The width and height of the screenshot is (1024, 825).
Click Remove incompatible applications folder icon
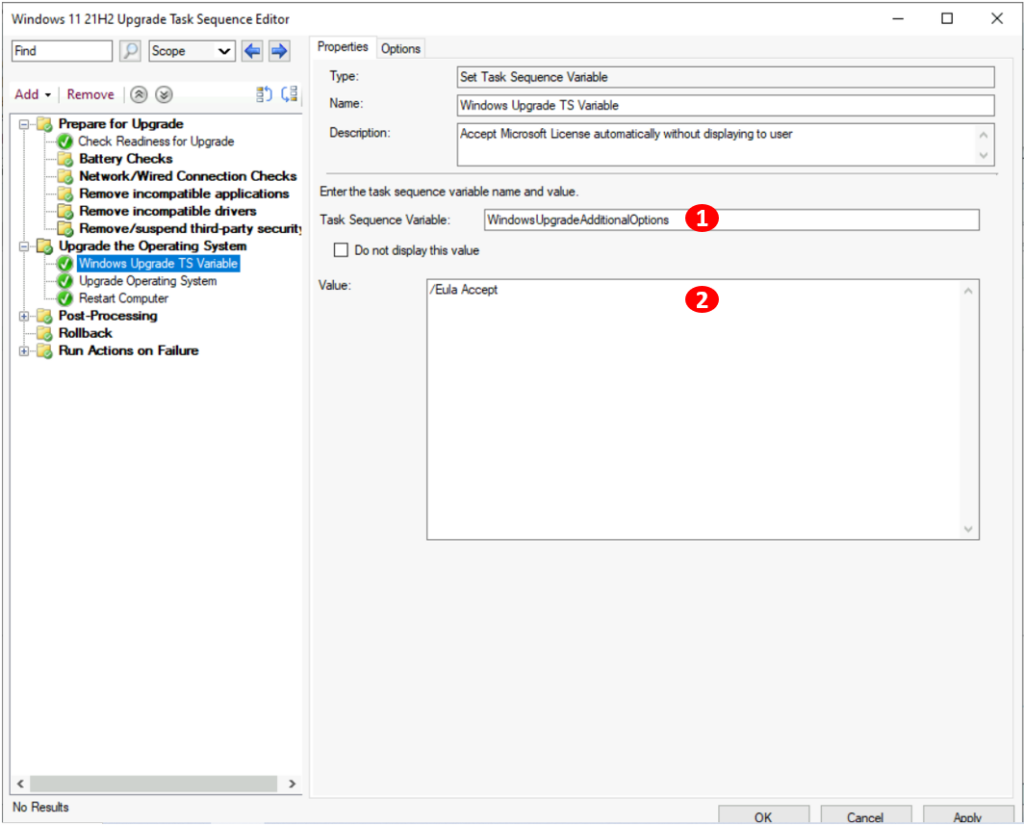pos(65,194)
